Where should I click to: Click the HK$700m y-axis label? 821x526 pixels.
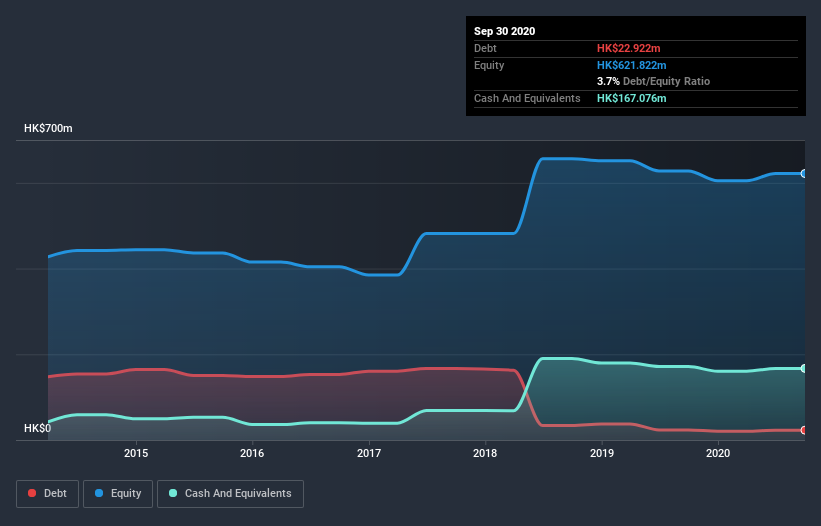48,128
